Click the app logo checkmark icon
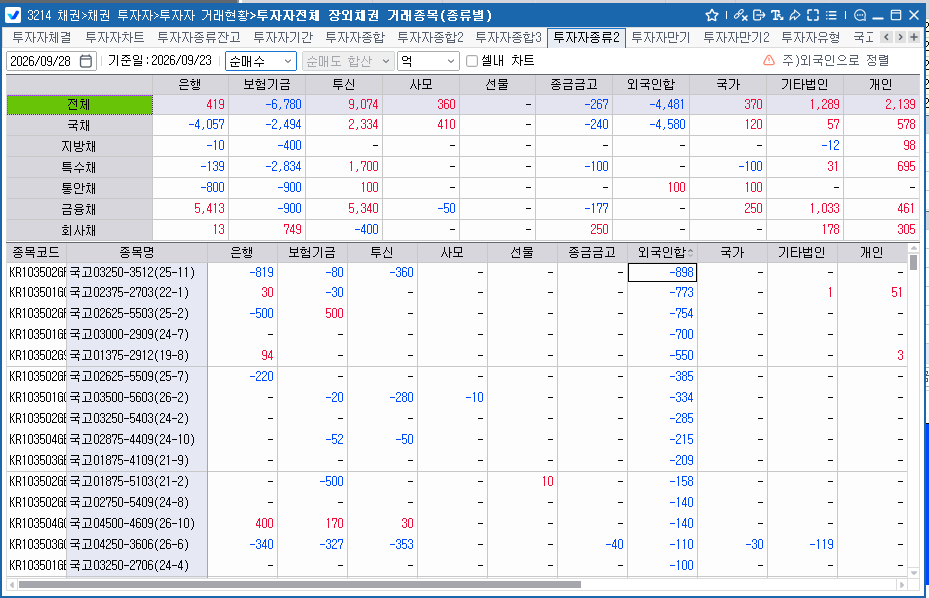This screenshot has width=929, height=598. [x=13, y=15]
